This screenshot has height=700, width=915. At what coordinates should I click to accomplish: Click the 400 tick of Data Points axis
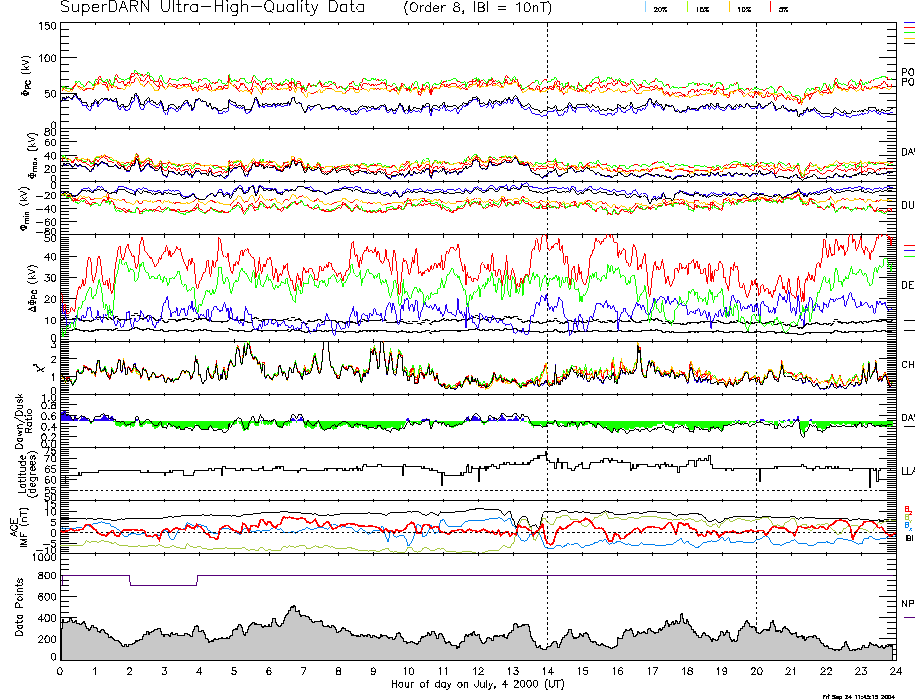point(47,618)
